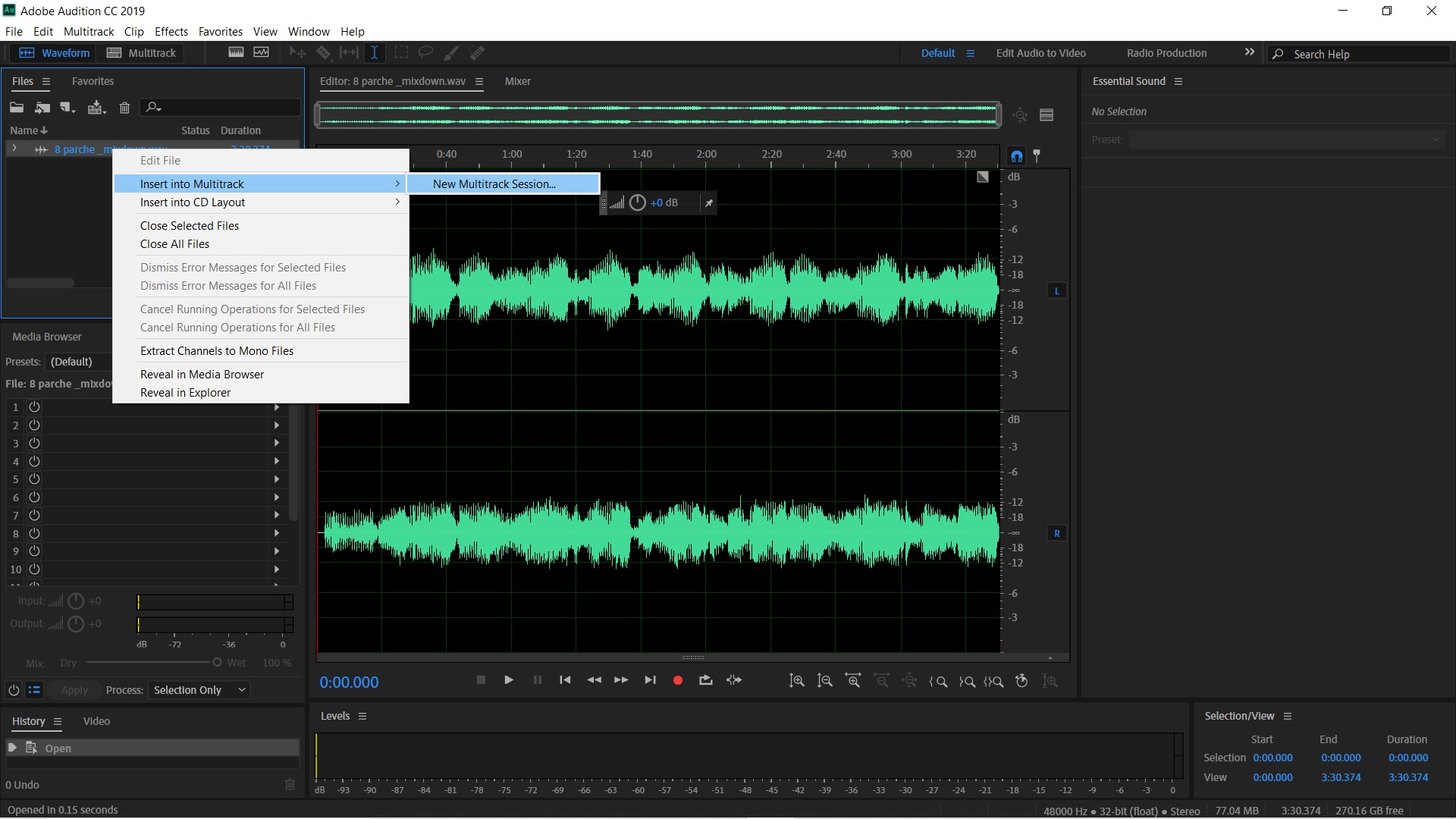Click the Record button in the transport
Image resolution: width=1456 pixels, height=819 pixels.
[676, 680]
